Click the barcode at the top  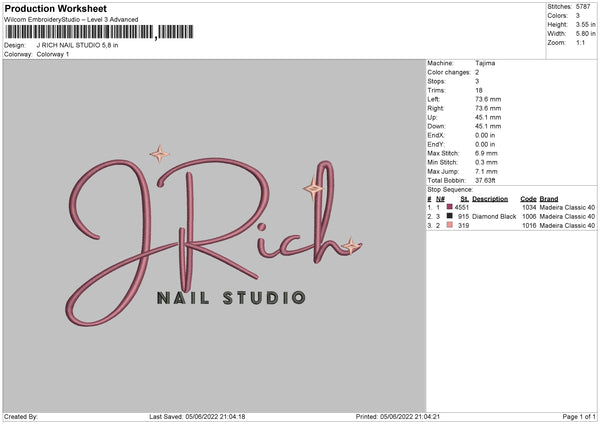click(79, 33)
